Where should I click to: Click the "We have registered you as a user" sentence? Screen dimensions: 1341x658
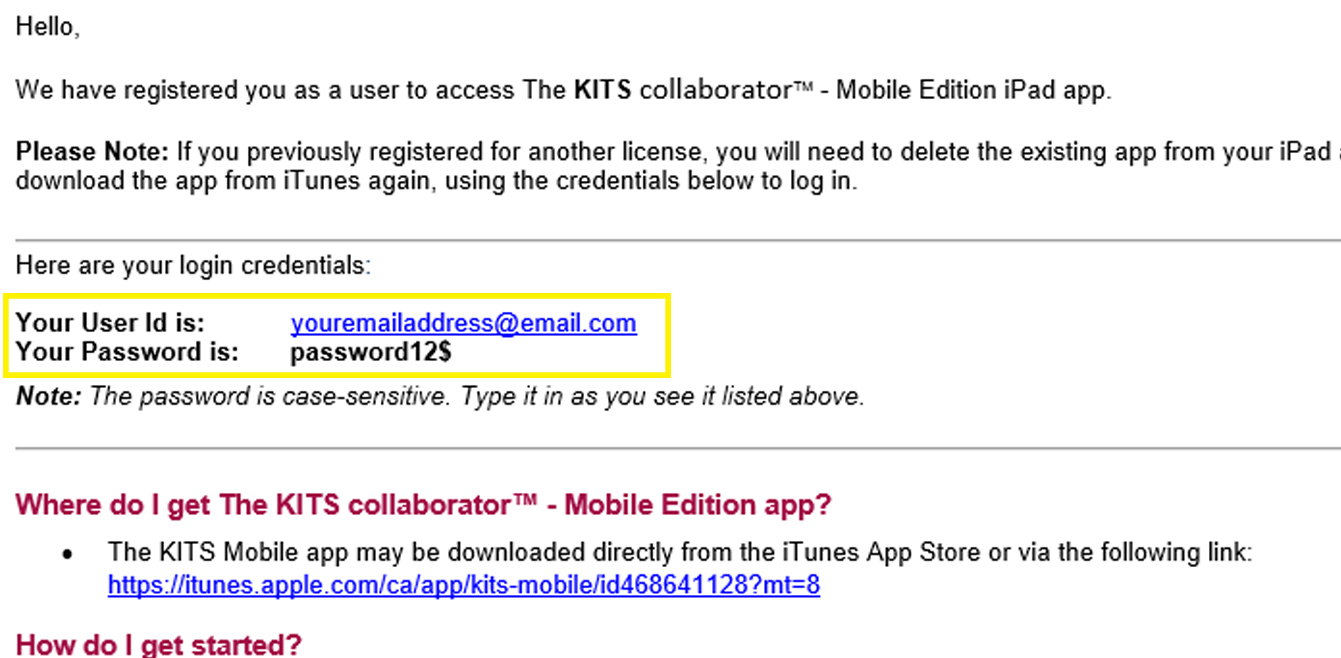[564, 91]
